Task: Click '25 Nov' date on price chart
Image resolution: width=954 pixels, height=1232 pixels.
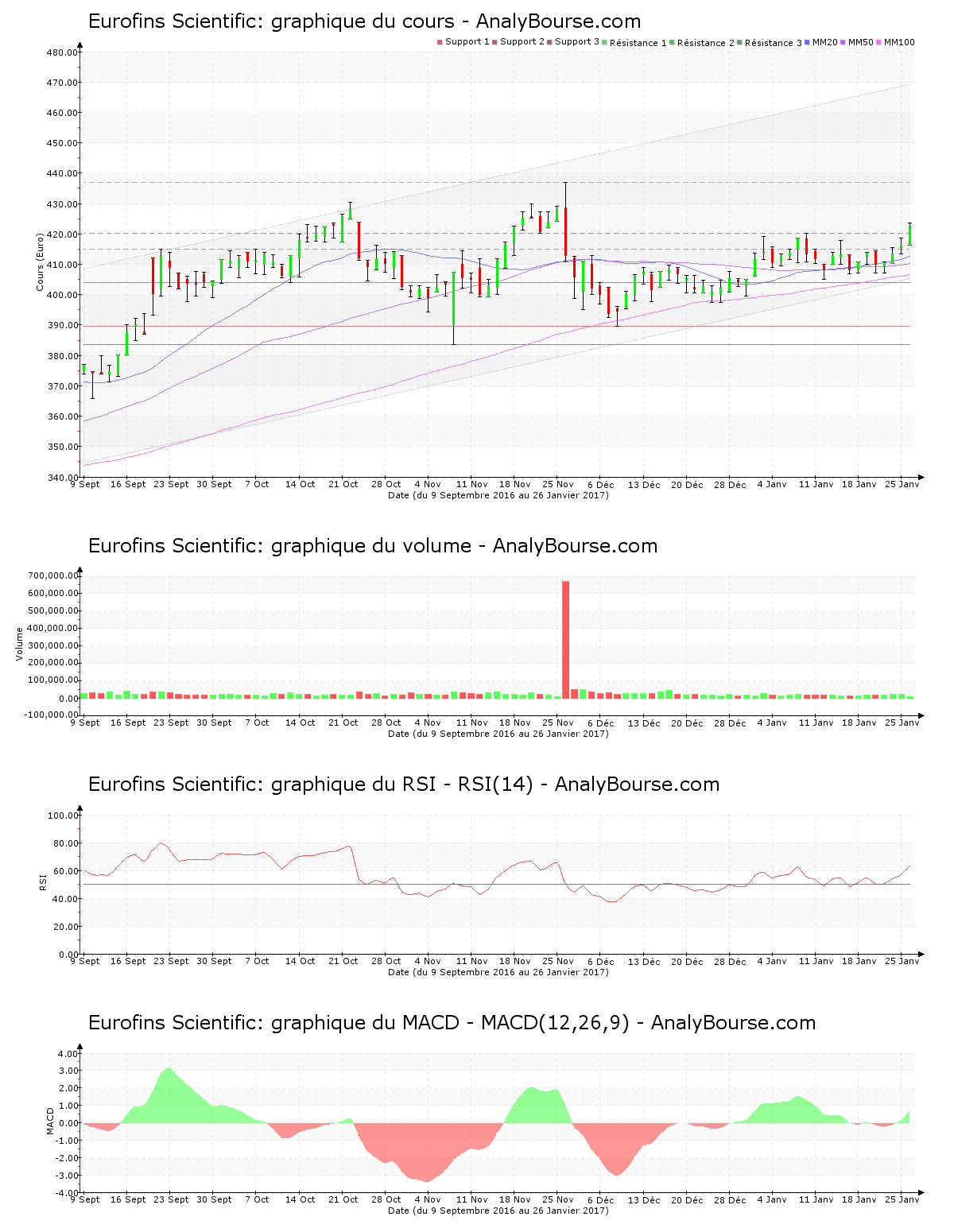Action: (558, 484)
